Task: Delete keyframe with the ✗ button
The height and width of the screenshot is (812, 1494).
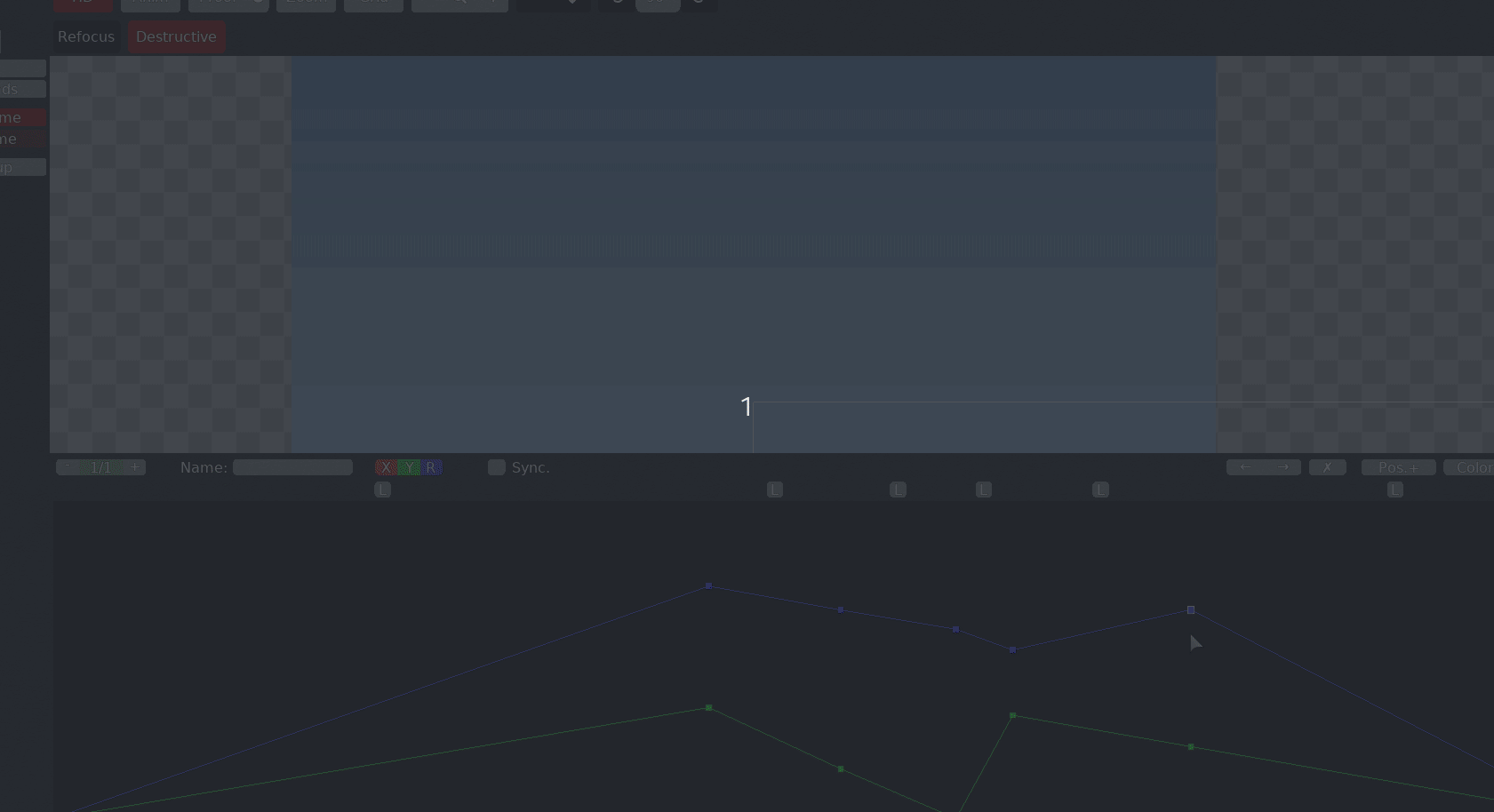Action: click(1328, 467)
